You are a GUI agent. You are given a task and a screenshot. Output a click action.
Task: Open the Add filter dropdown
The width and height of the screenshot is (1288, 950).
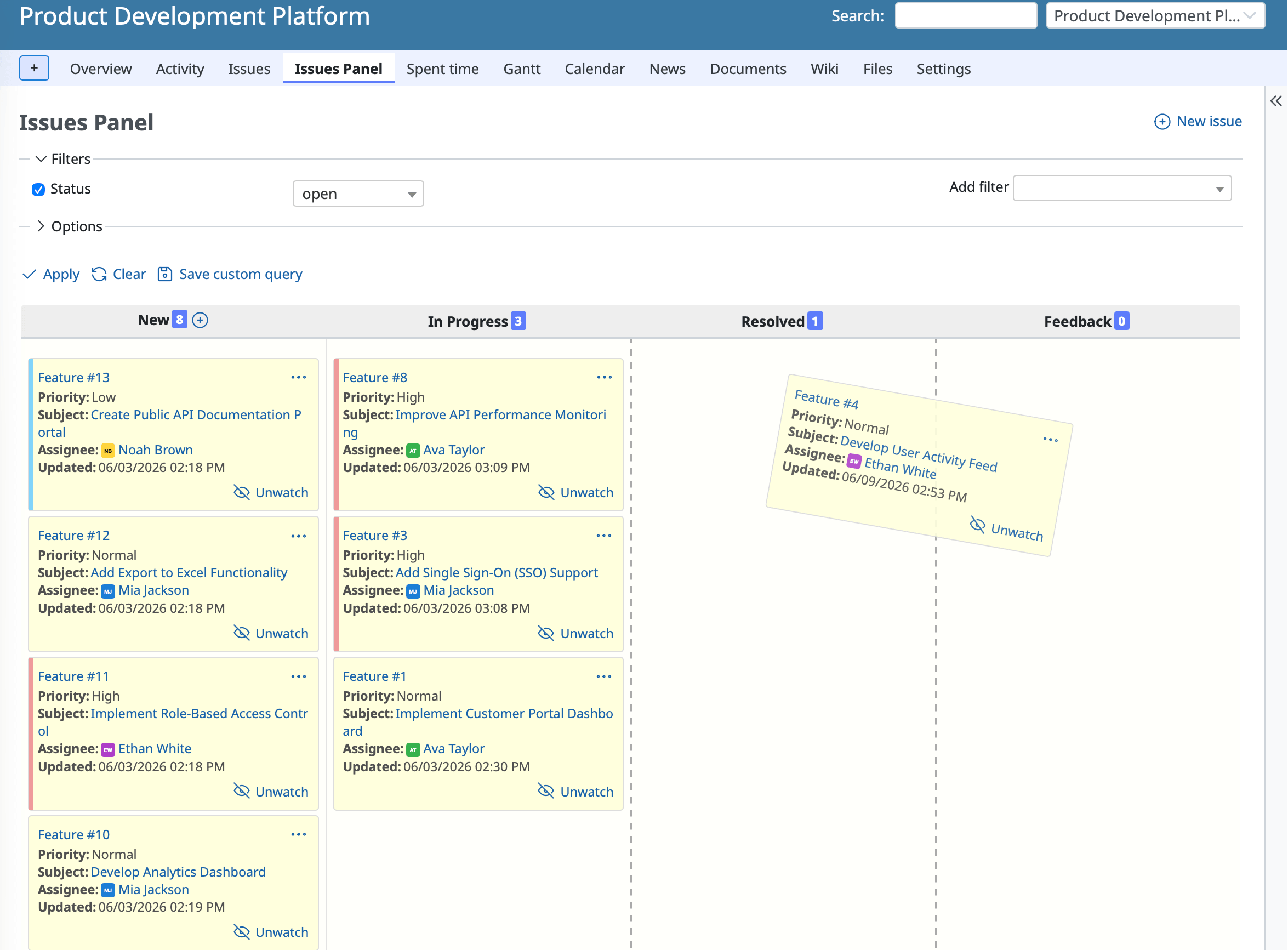1122,189
